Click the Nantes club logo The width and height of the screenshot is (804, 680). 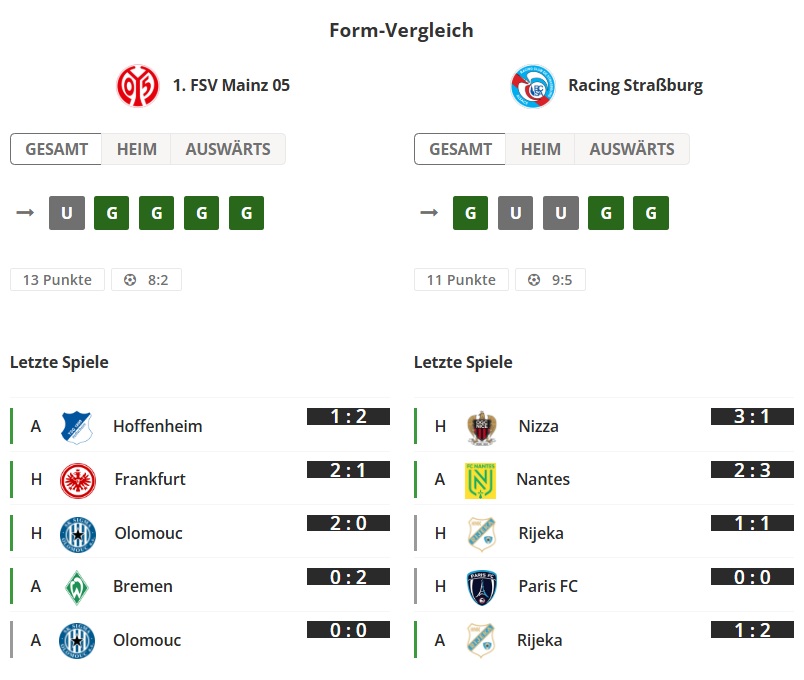(x=480, y=479)
